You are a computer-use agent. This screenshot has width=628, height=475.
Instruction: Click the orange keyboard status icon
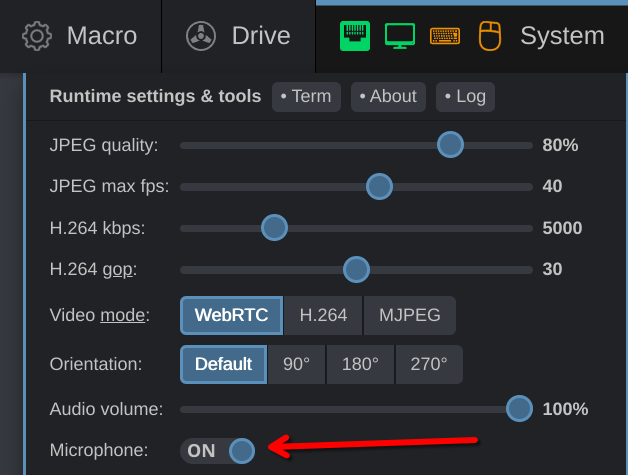click(x=445, y=36)
